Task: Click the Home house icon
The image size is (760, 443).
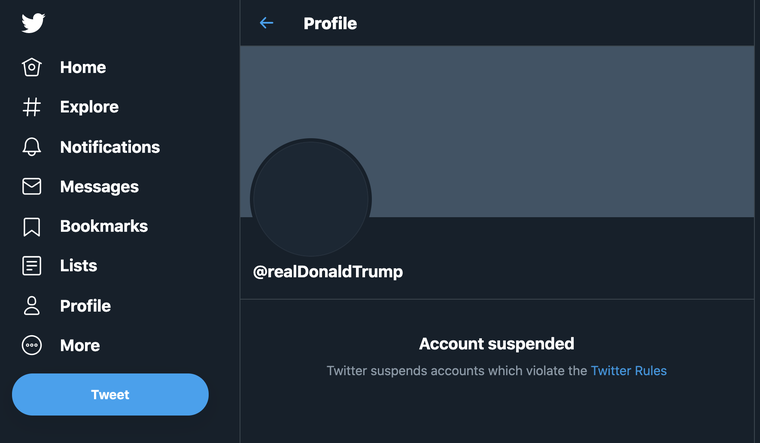Action: click(32, 67)
